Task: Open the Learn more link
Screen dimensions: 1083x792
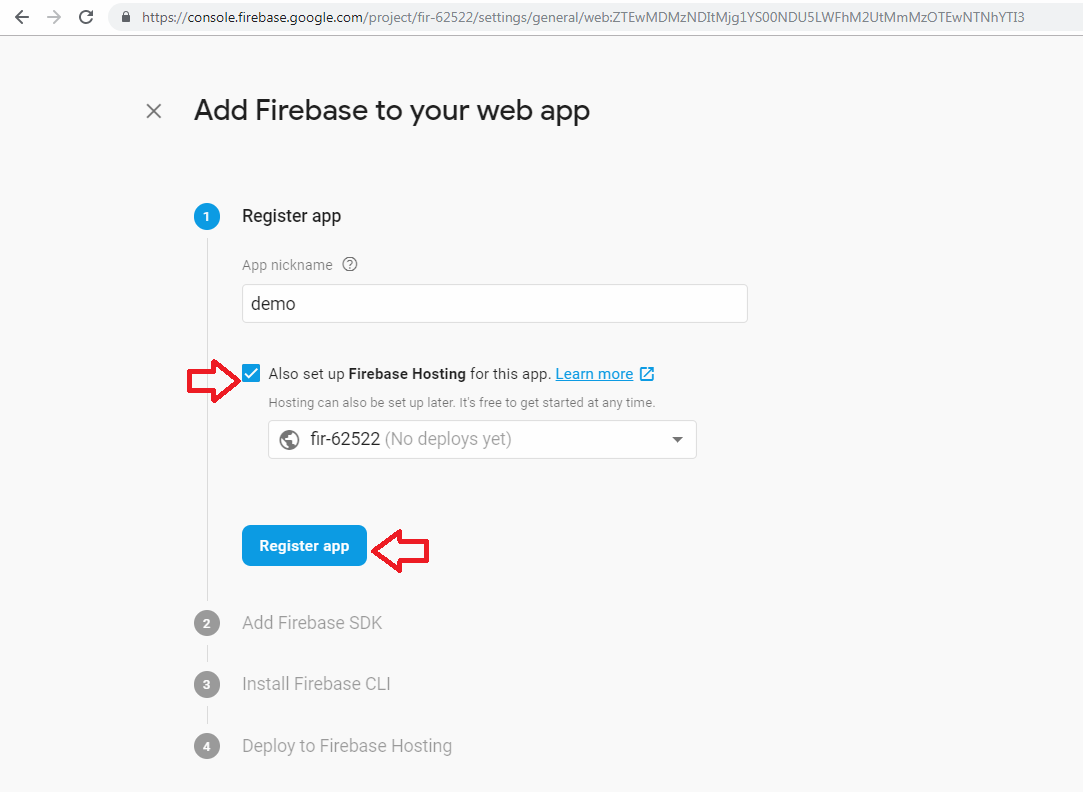Action: click(594, 374)
